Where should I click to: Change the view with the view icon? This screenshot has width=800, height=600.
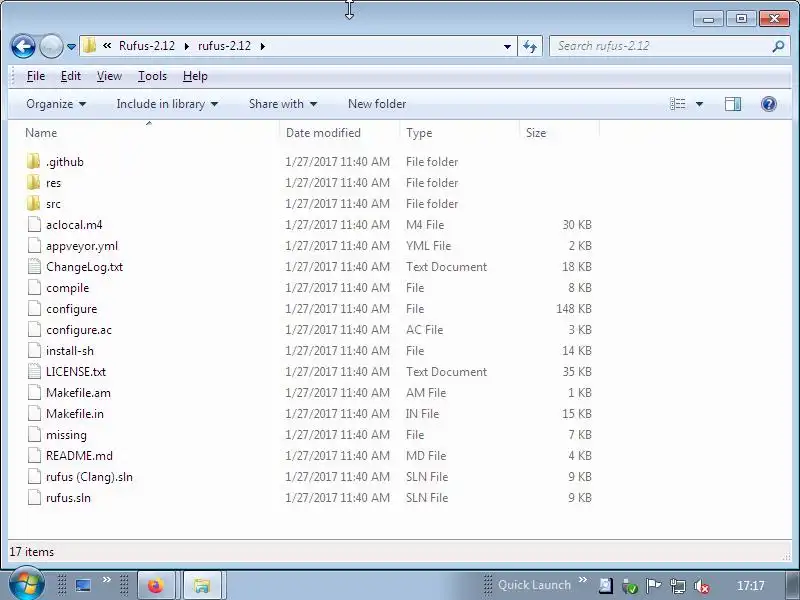678,104
